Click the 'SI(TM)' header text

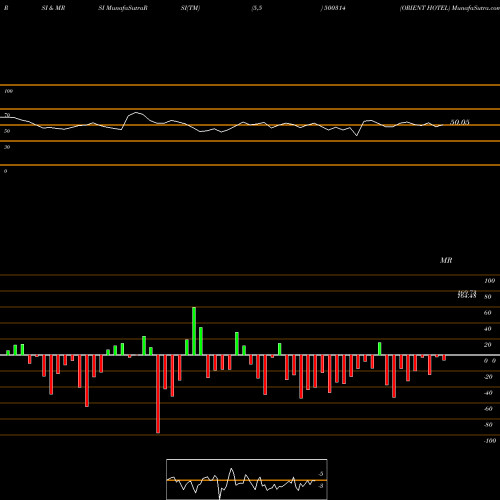click(x=190, y=8)
